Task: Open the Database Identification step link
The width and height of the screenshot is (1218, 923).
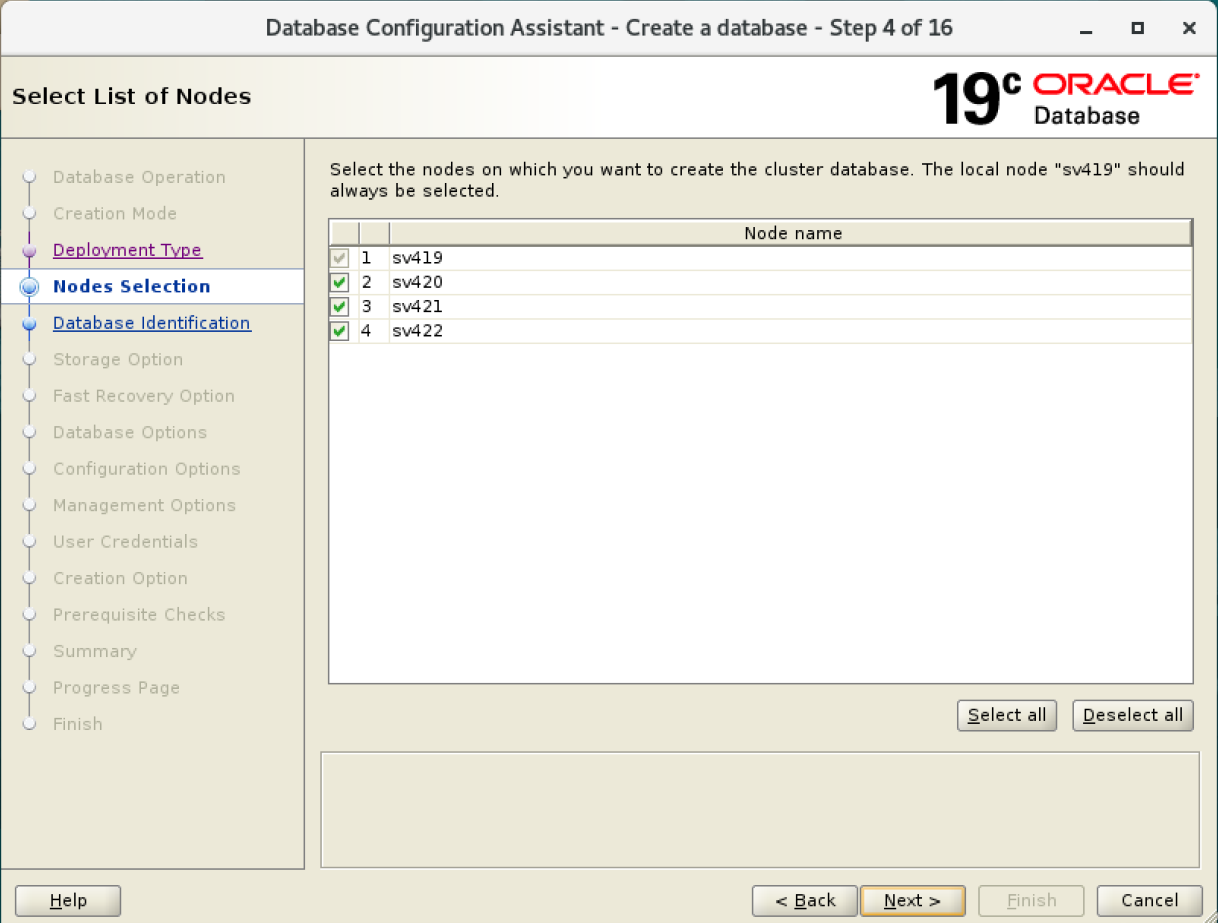Action: [152, 323]
